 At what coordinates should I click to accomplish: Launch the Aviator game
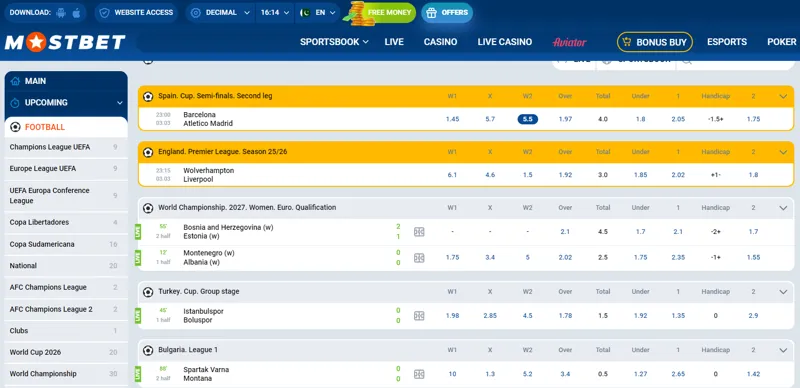(x=569, y=42)
